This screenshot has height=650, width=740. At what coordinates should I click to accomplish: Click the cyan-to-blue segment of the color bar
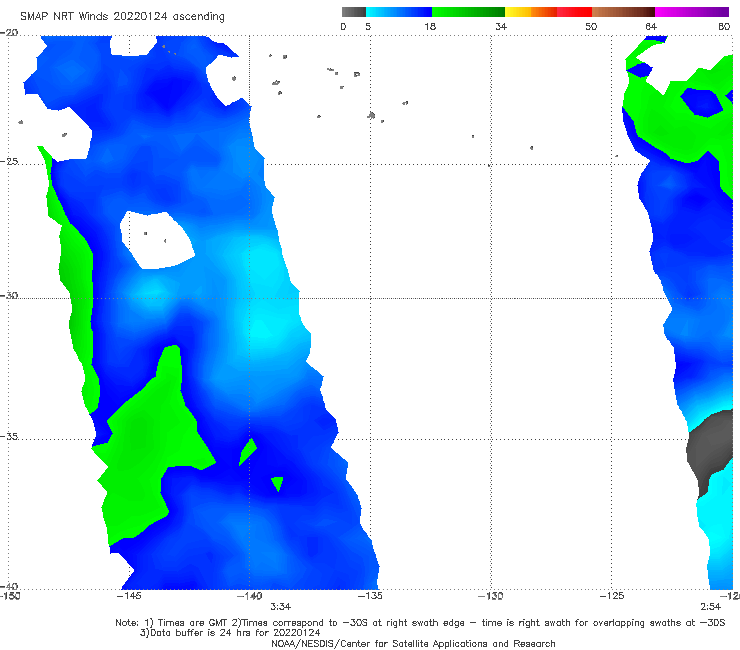(x=399, y=12)
